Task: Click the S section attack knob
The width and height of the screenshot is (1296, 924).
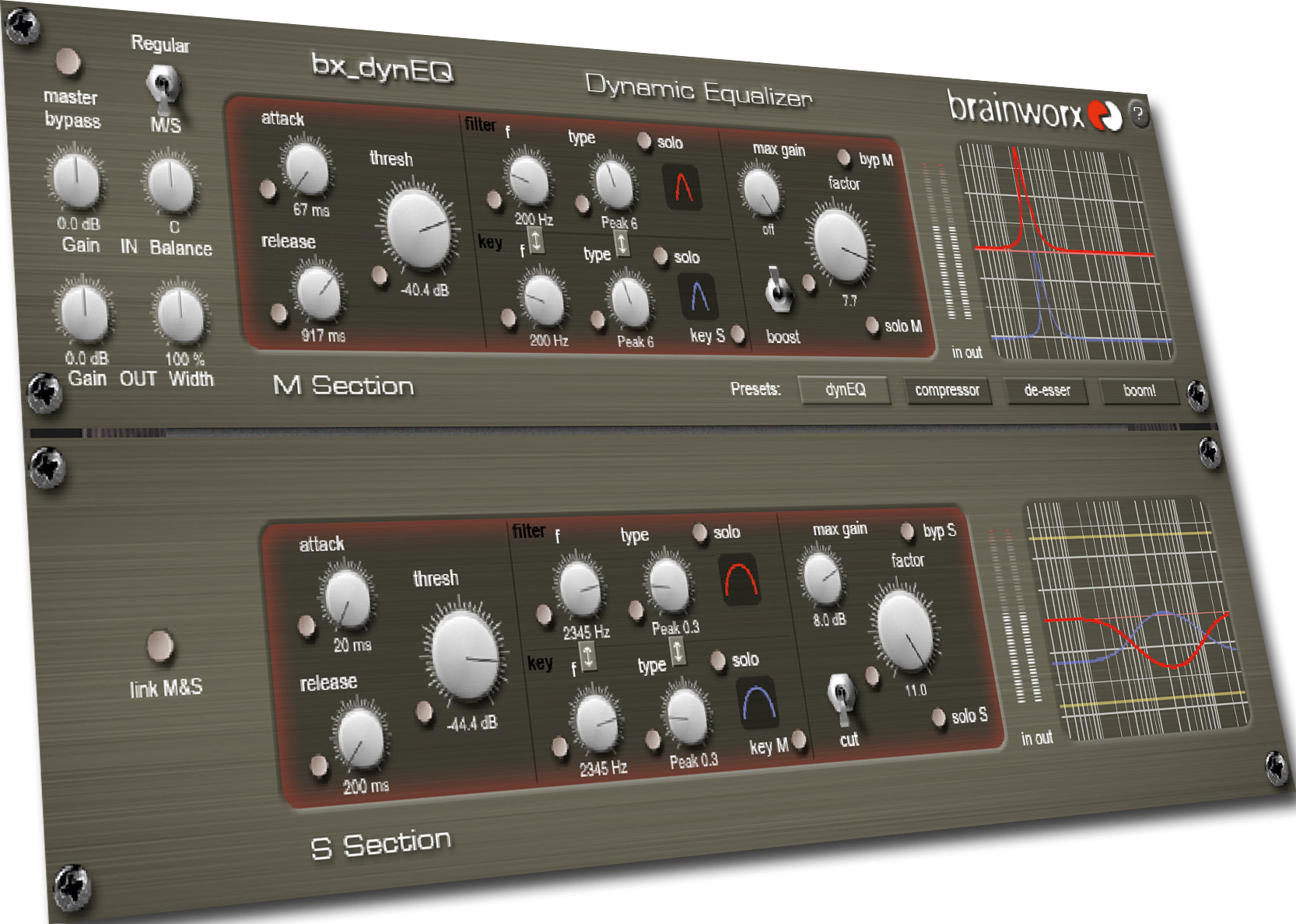Action: point(347,598)
